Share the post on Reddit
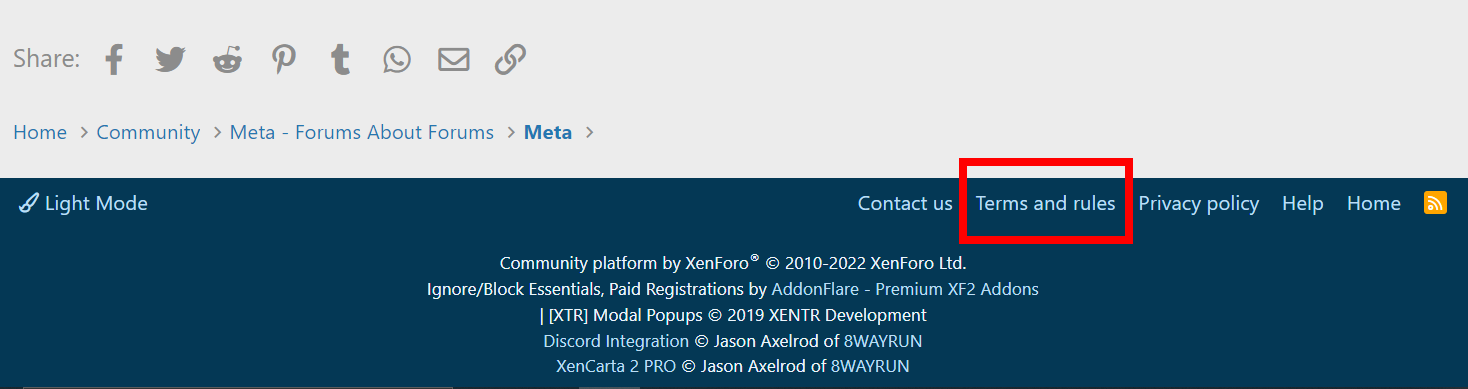The image size is (1468, 389). [227, 59]
